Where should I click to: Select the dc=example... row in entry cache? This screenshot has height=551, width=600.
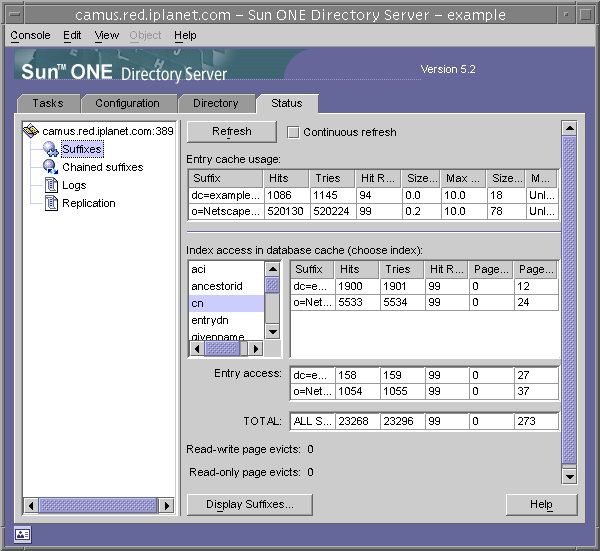(x=373, y=196)
